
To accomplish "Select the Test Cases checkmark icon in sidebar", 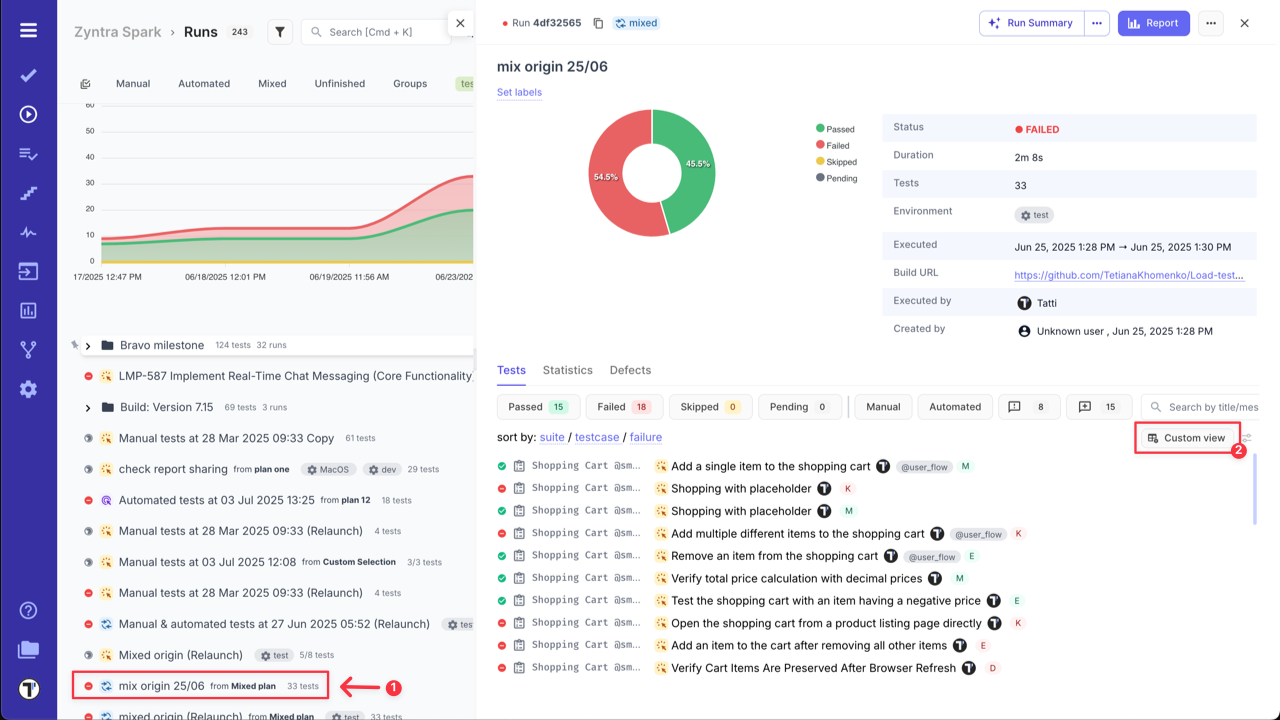I will pyautogui.click(x=28, y=74).
